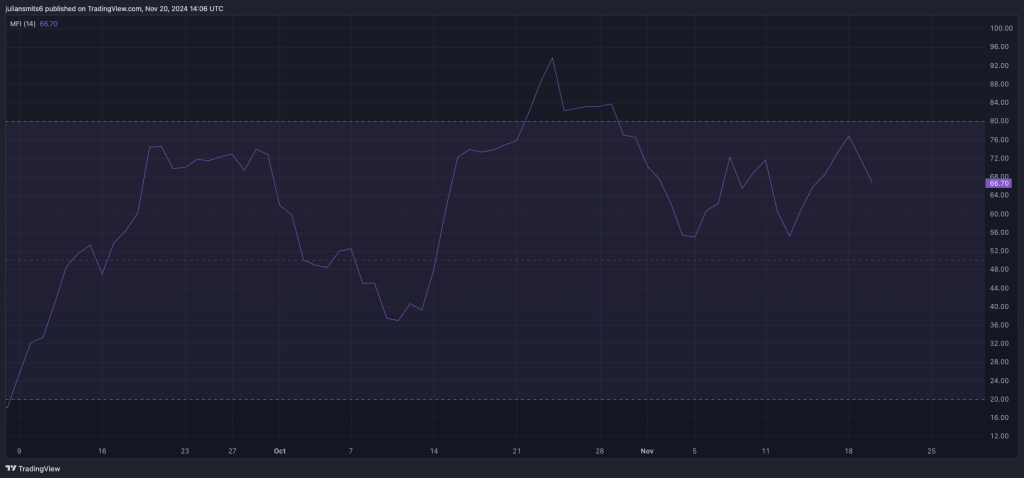The width and height of the screenshot is (1024, 478).
Task: Click date 5 on the time axis
Action: point(695,451)
